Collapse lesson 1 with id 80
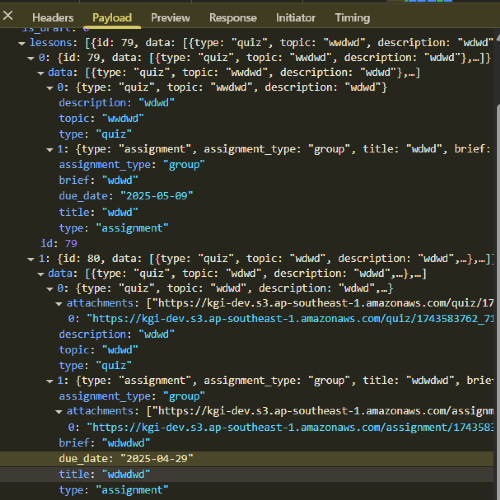Image resolution: width=500 pixels, height=500 pixels. [31, 259]
